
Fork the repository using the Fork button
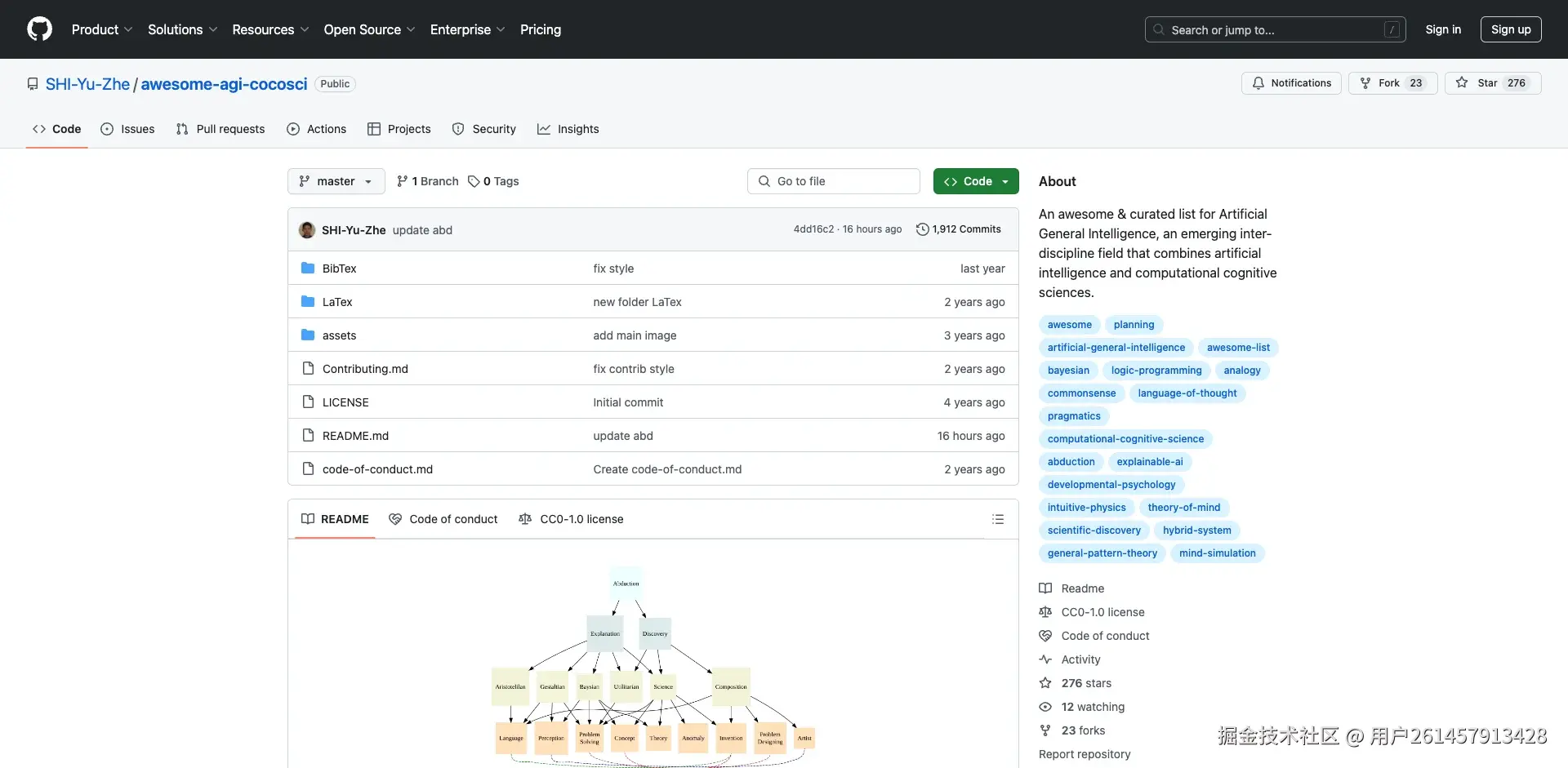click(1392, 83)
